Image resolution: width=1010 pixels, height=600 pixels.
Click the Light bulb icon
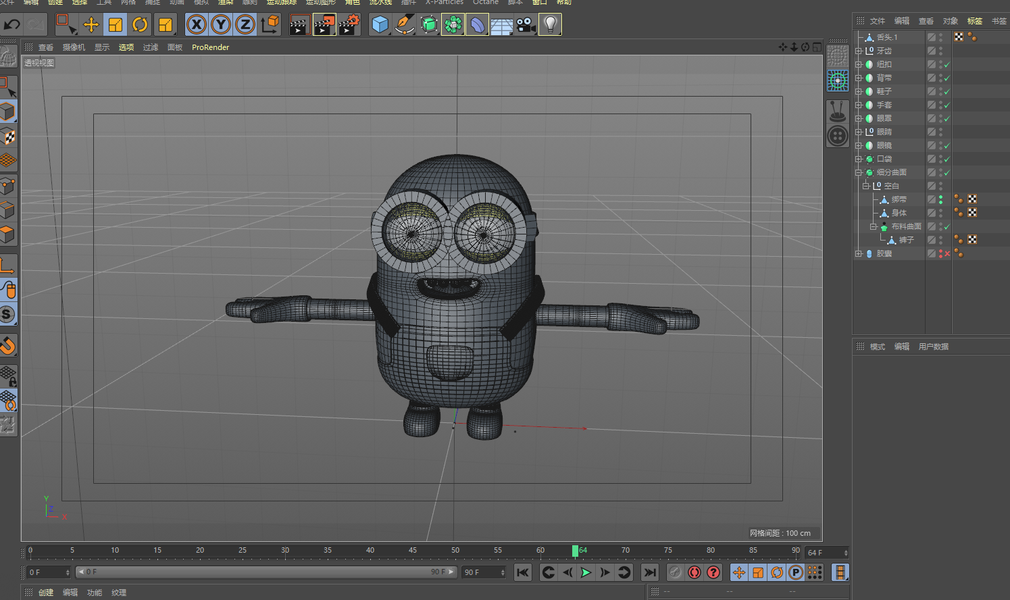[550, 25]
